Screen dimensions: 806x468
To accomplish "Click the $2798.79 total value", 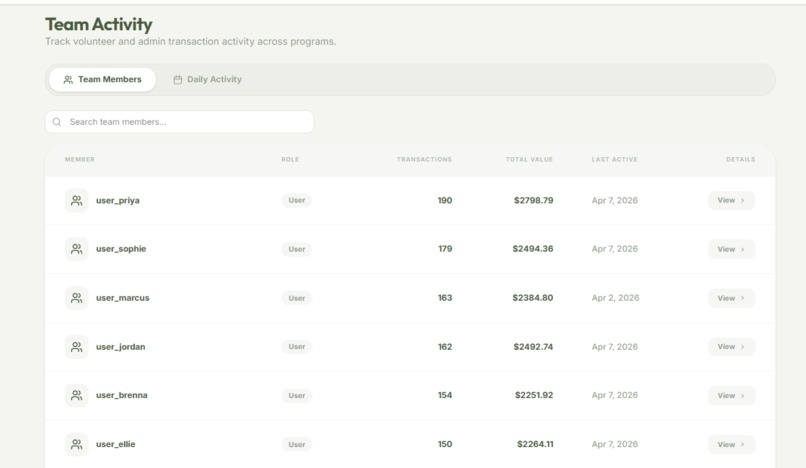I will 534,201.
